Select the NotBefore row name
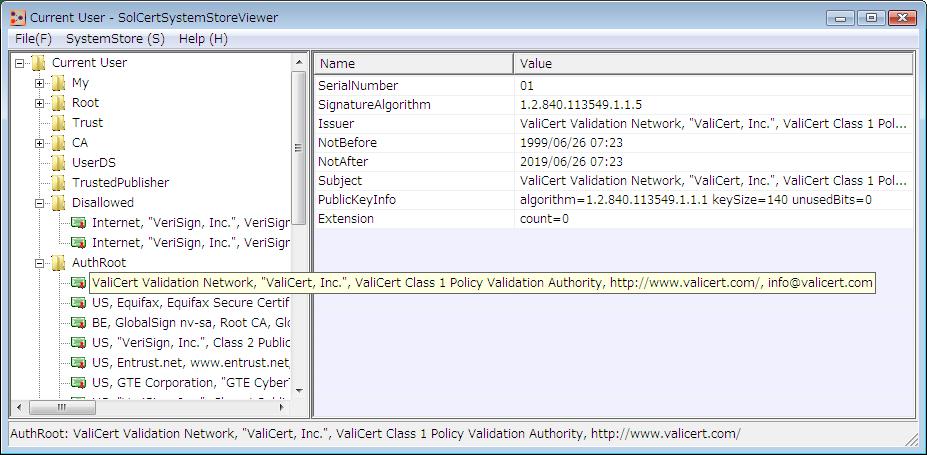The height and width of the screenshot is (455, 927). point(347,143)
